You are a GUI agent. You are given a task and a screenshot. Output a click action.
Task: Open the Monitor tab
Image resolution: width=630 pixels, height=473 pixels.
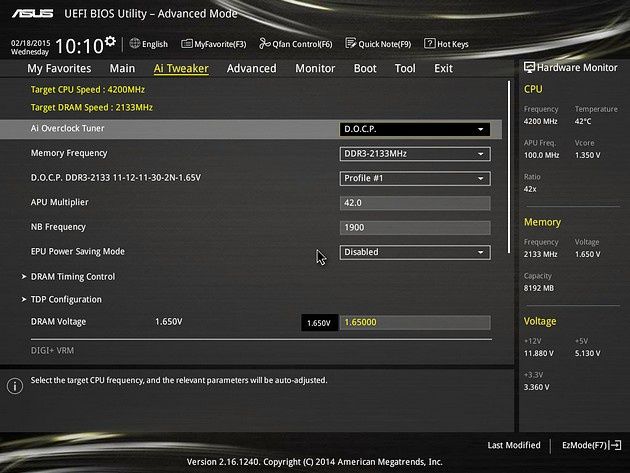(x=315, y=68)
